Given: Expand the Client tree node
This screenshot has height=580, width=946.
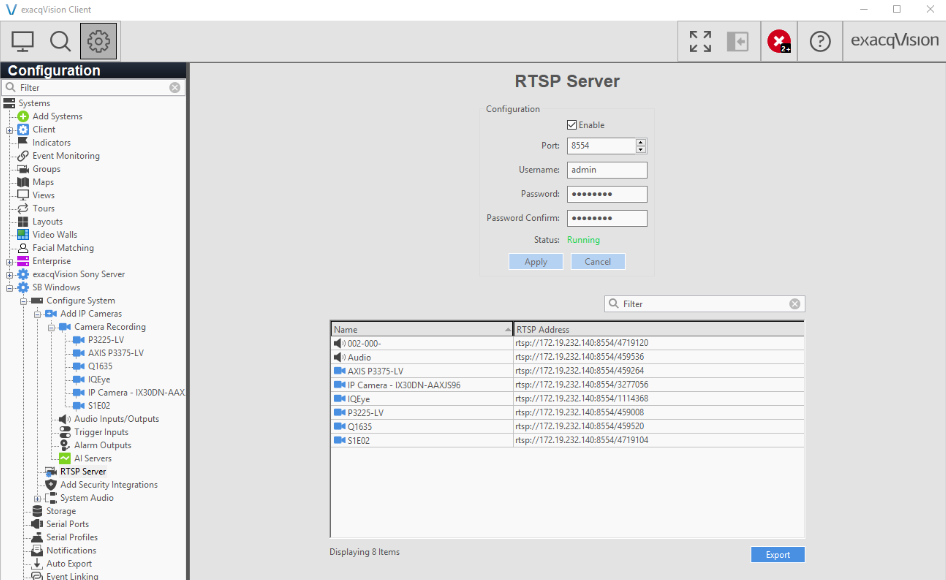Looking at the screenshot, I should (x=10, y=129).
